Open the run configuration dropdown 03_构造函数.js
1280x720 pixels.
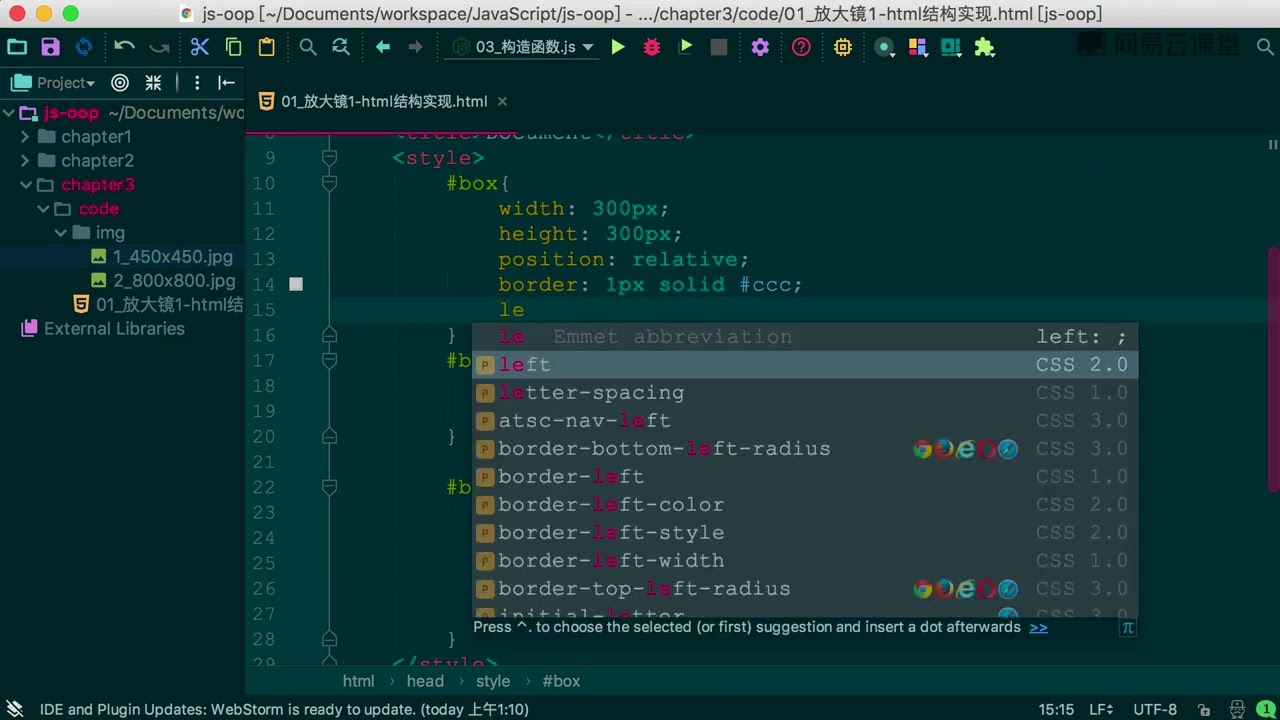pos(523,47)
